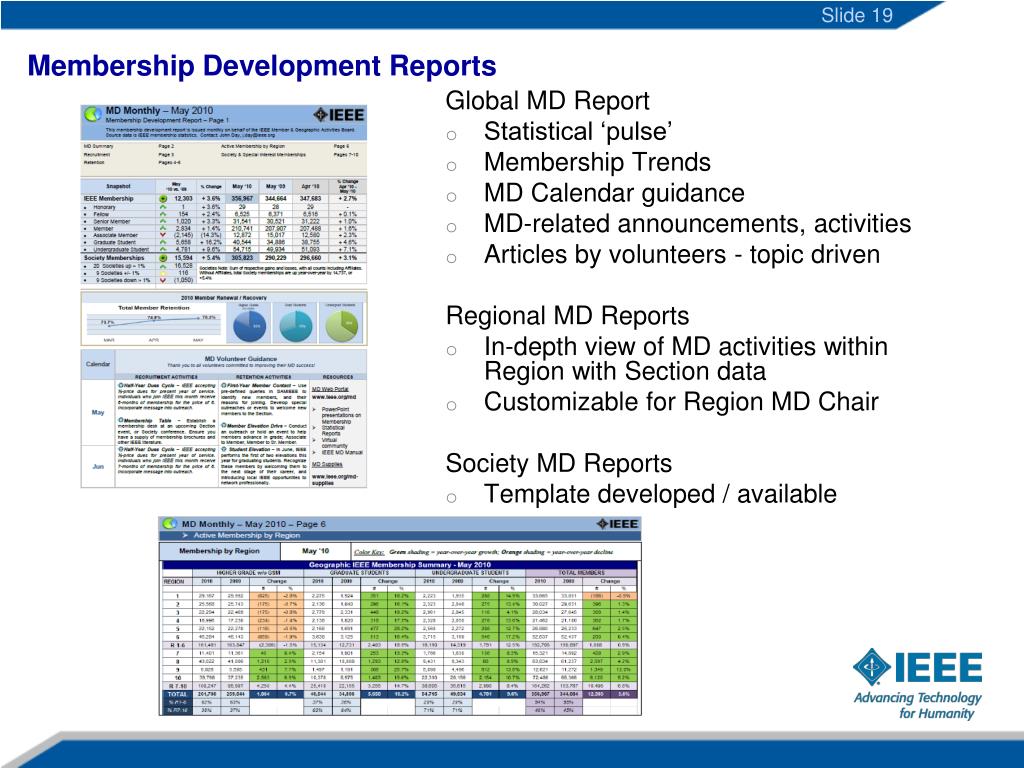Click the IEEE logo at bottom right
The height and width of the screenshot is (768, 1024).
click(918, 683)
